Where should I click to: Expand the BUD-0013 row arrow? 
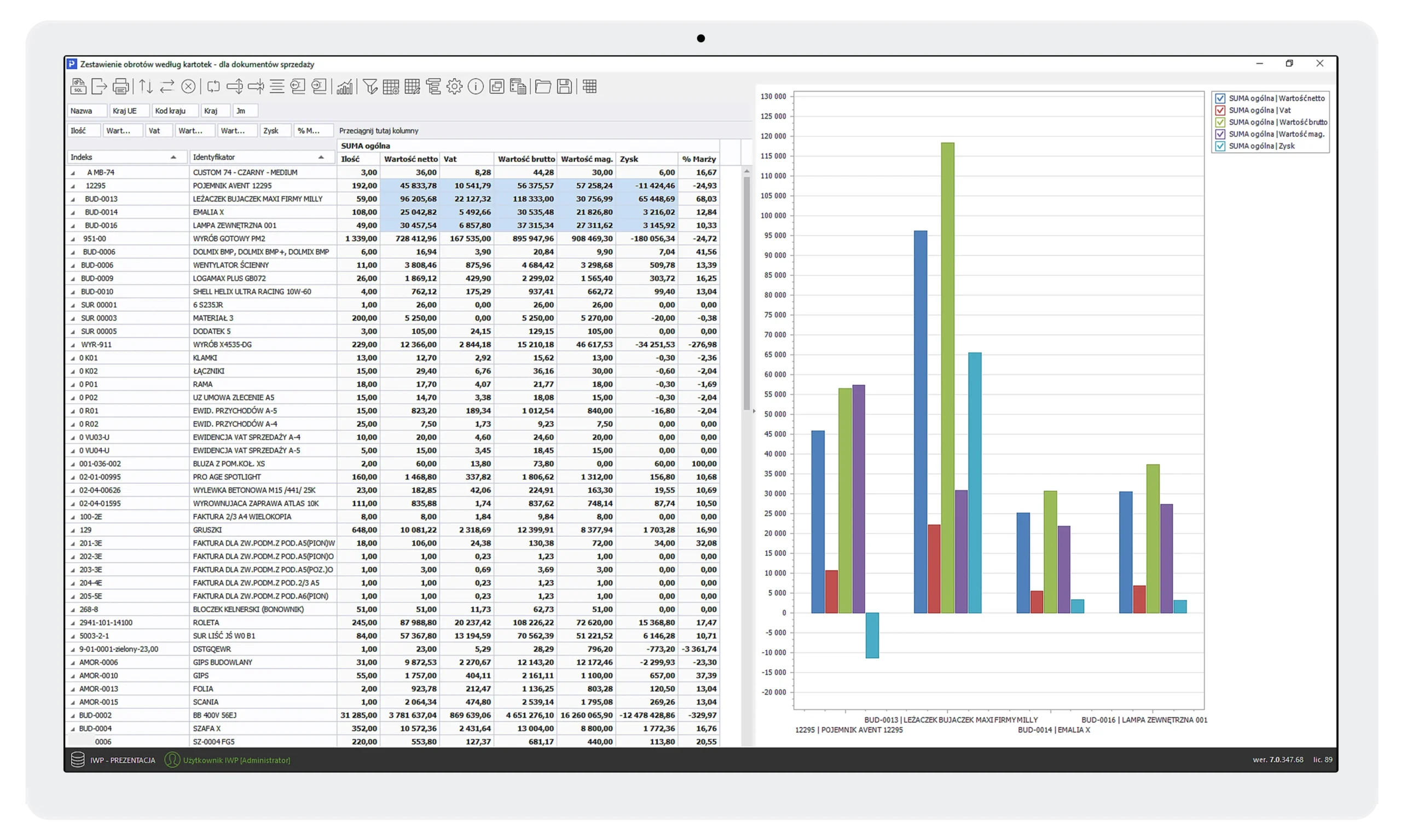(x=72, y=199)
